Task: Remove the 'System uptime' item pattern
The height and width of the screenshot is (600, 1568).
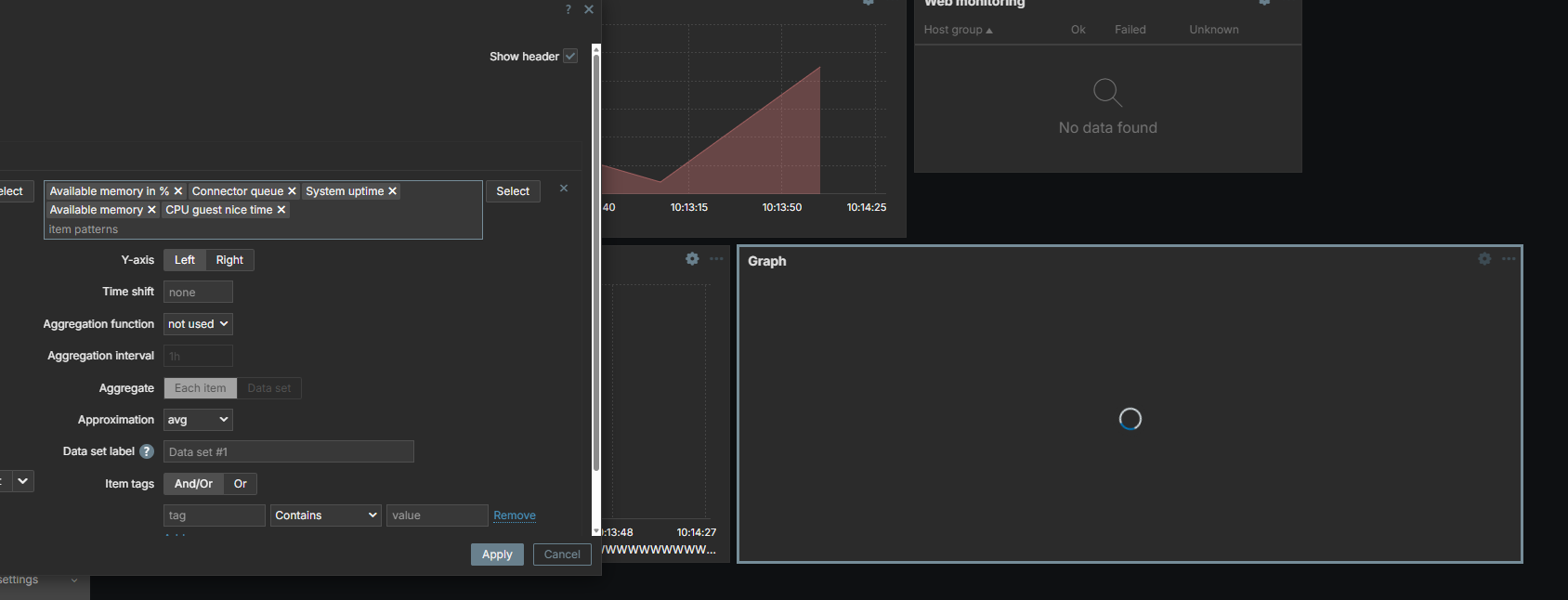Action: (392, 191)
